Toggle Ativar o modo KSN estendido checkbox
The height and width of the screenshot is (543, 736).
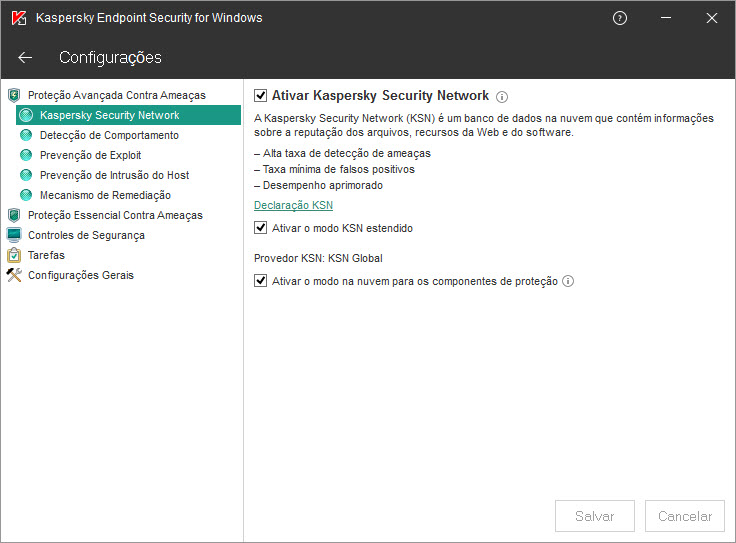coord(261,228)
